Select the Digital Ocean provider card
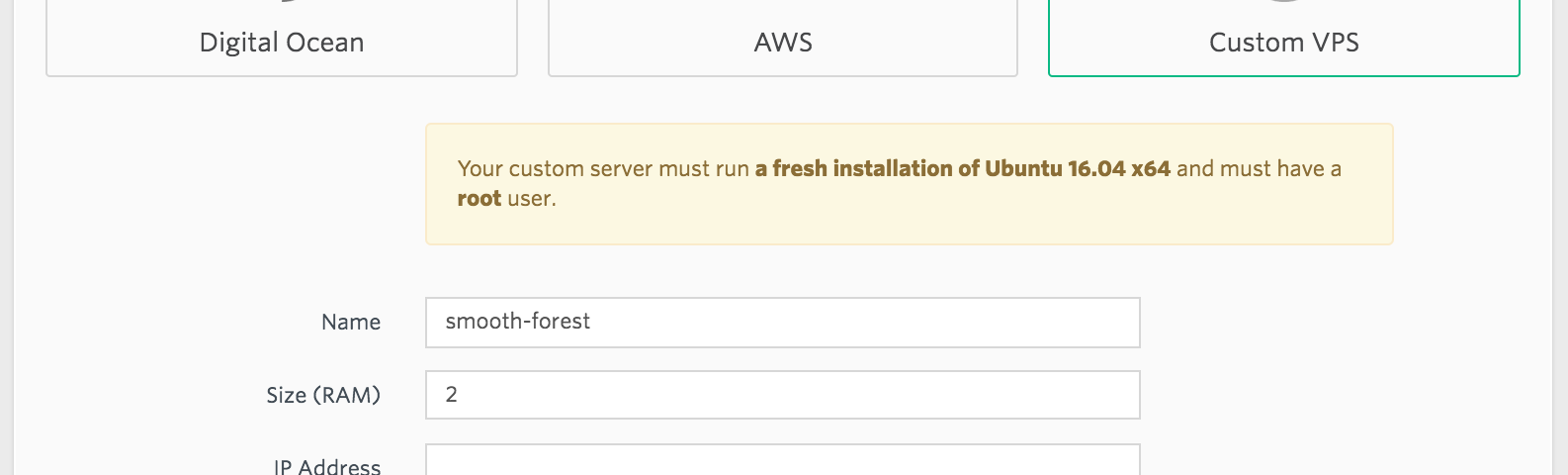This screenshot has width=1568, height=475. 282,38
